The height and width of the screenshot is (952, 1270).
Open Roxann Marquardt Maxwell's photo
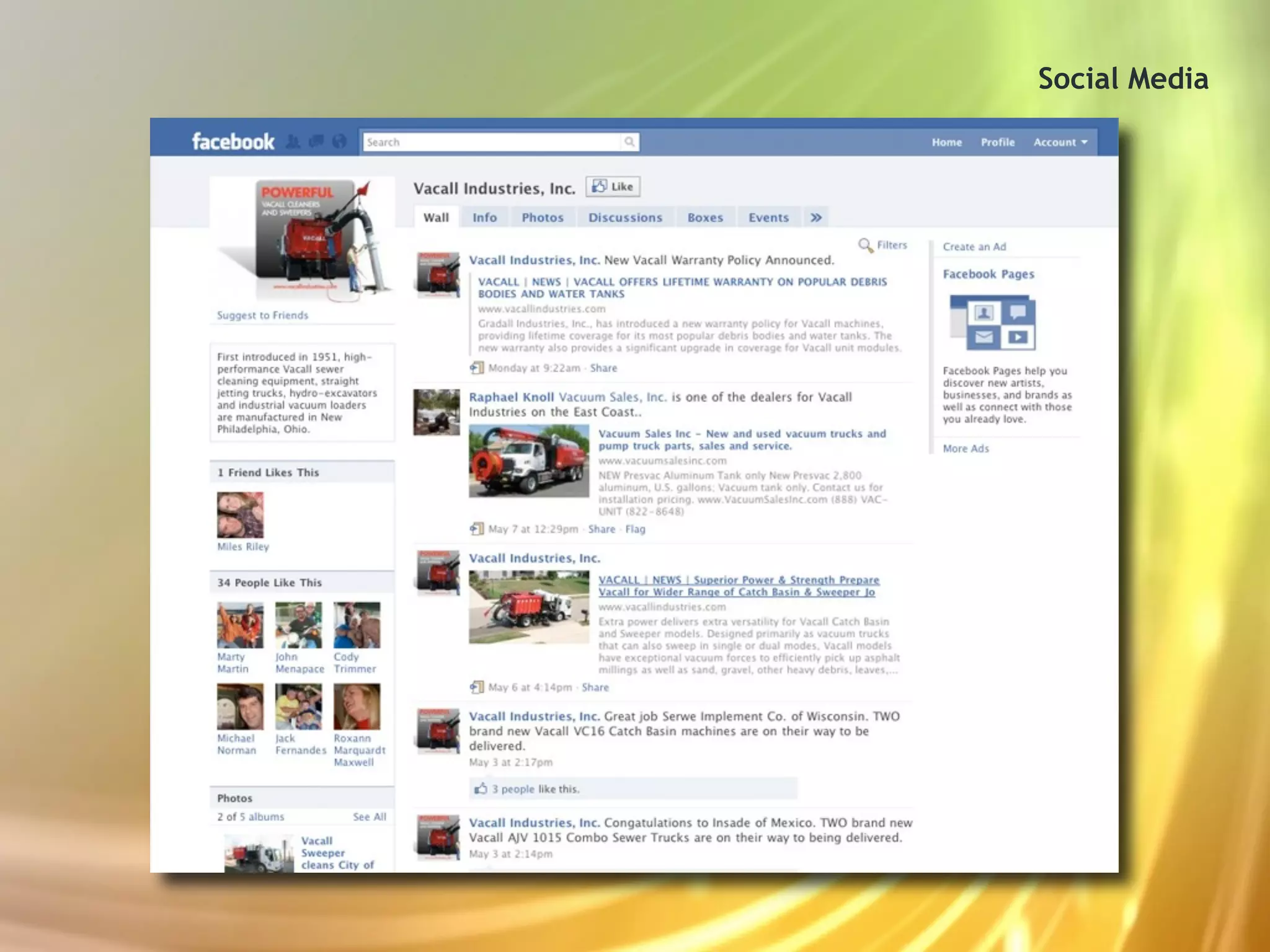point(357,707)
